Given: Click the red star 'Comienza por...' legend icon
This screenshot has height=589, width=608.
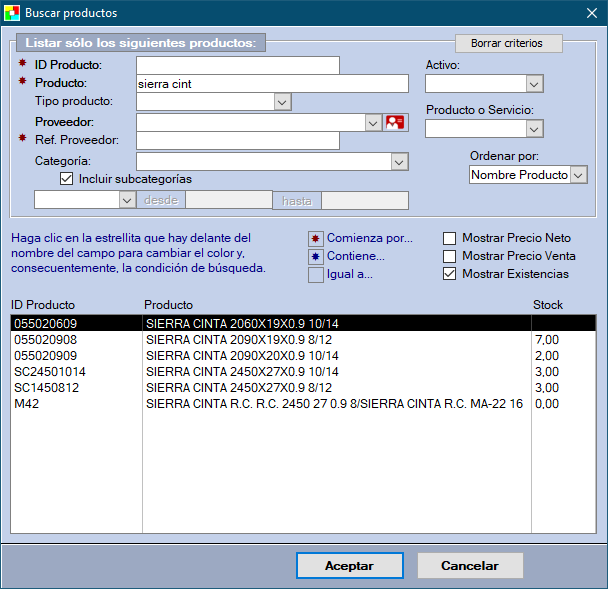Looking at the screenshot, I should [x=316, y=238].
